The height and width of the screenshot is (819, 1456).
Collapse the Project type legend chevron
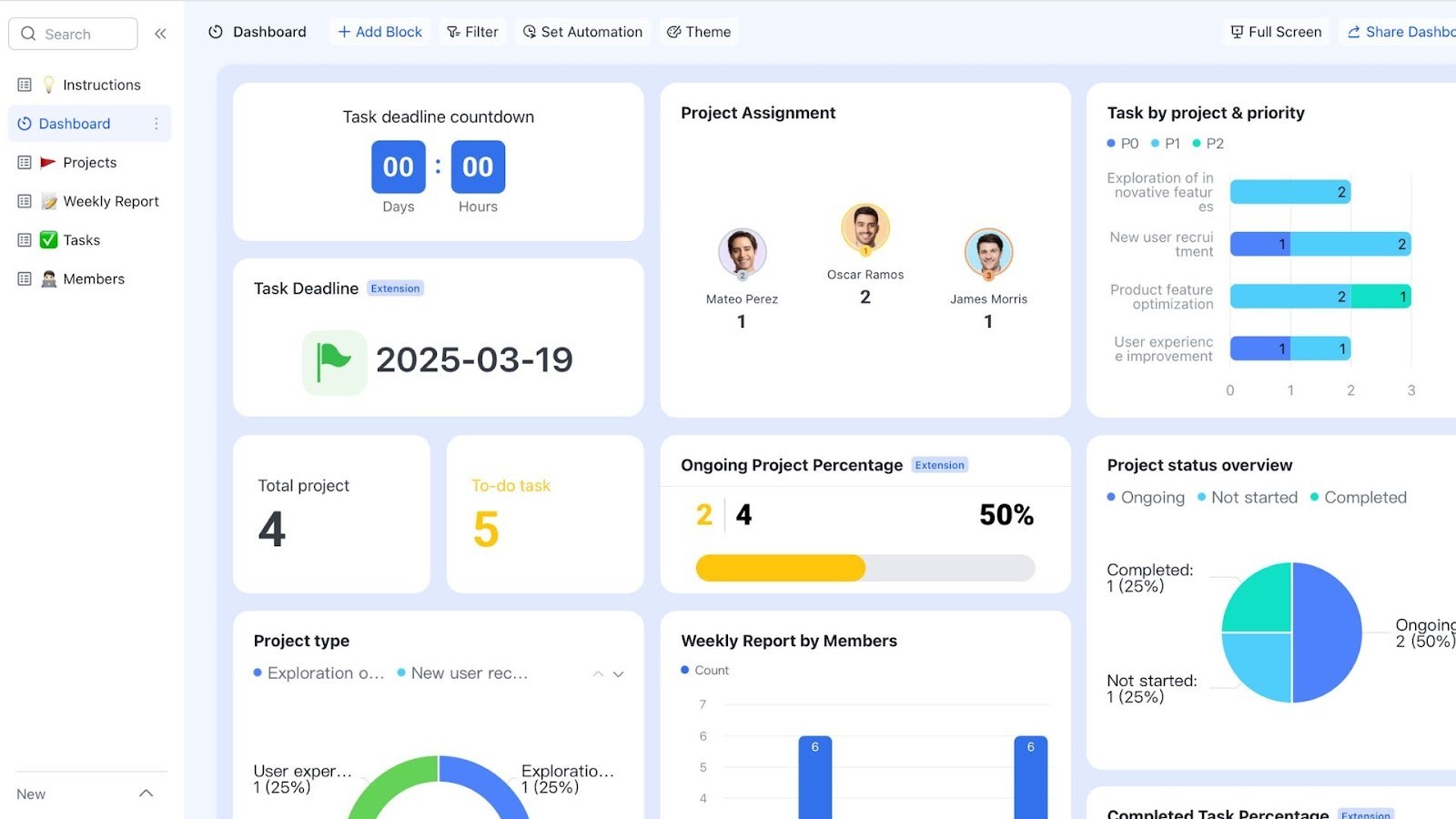tap(598, 673)
